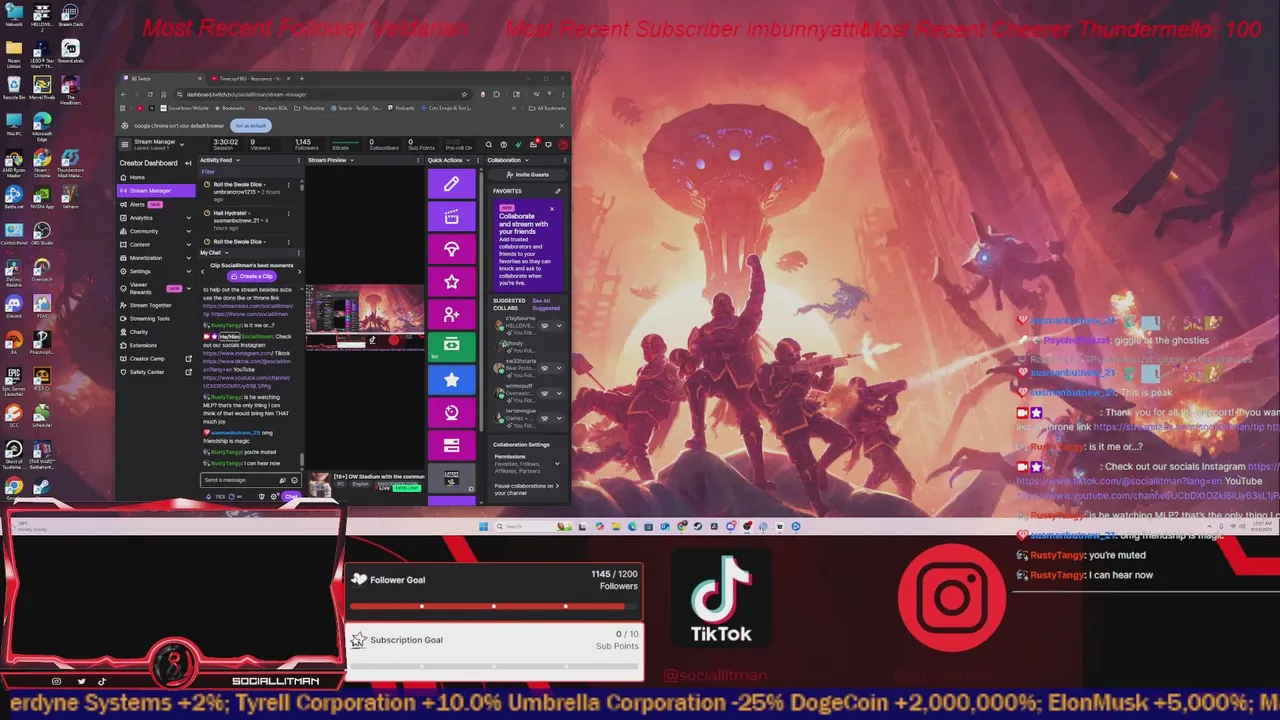Click stream preview thumbnail image

pos(365,318)
